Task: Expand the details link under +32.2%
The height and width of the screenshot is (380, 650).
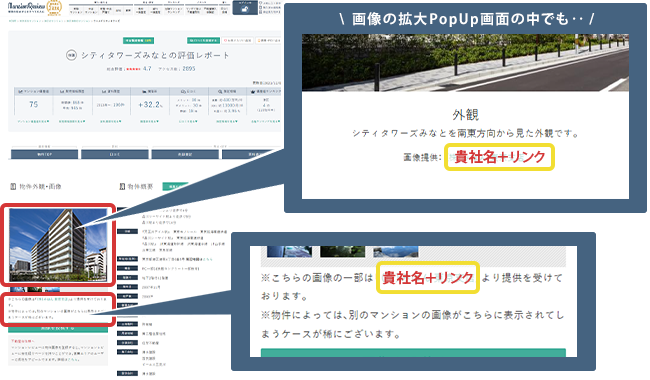Action: (x=150, y=121)
